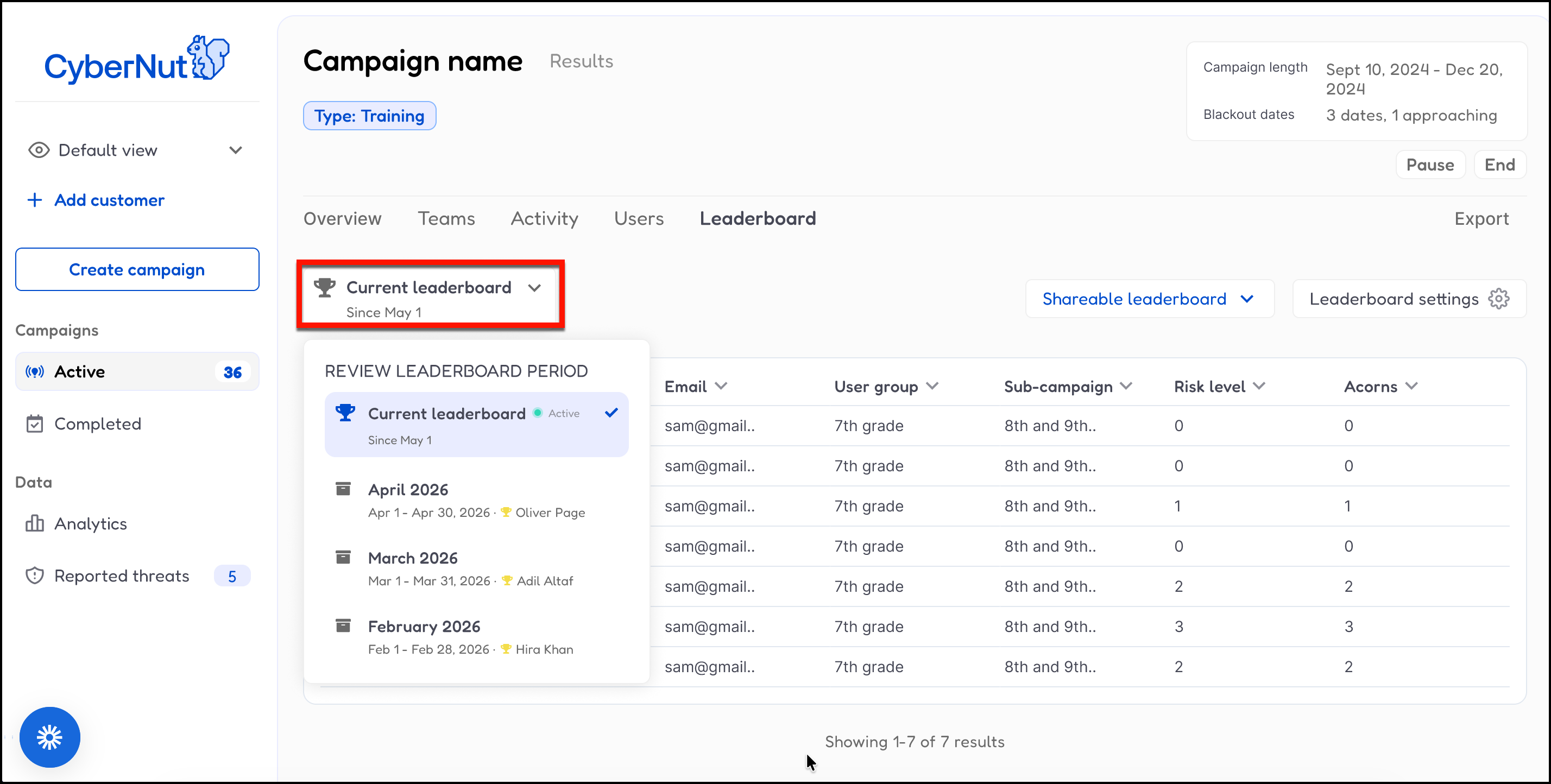Click the plus icon for Add customer

[x=35, y=200]
